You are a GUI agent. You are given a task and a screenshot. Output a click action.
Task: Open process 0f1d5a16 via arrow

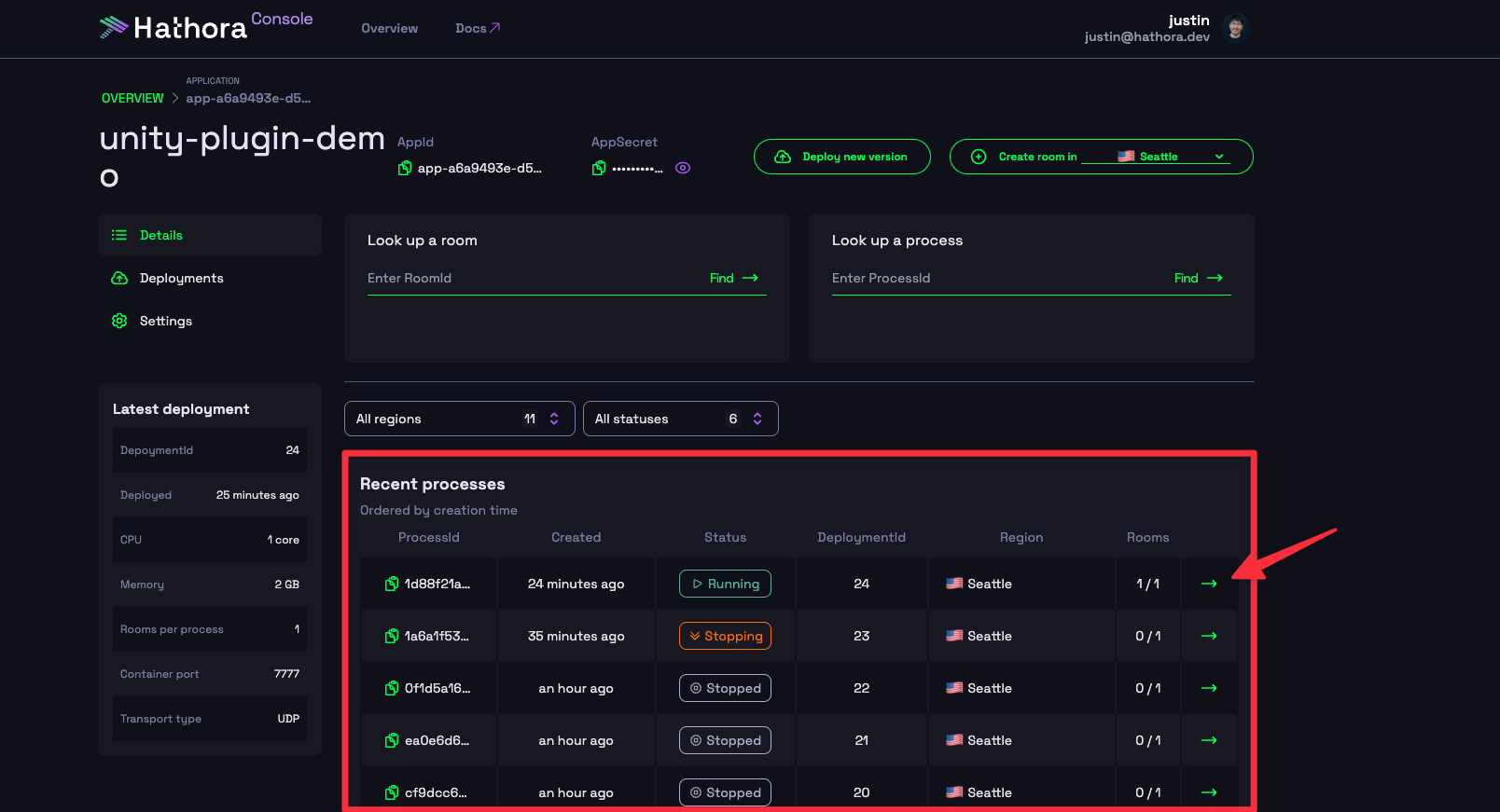1209,688
